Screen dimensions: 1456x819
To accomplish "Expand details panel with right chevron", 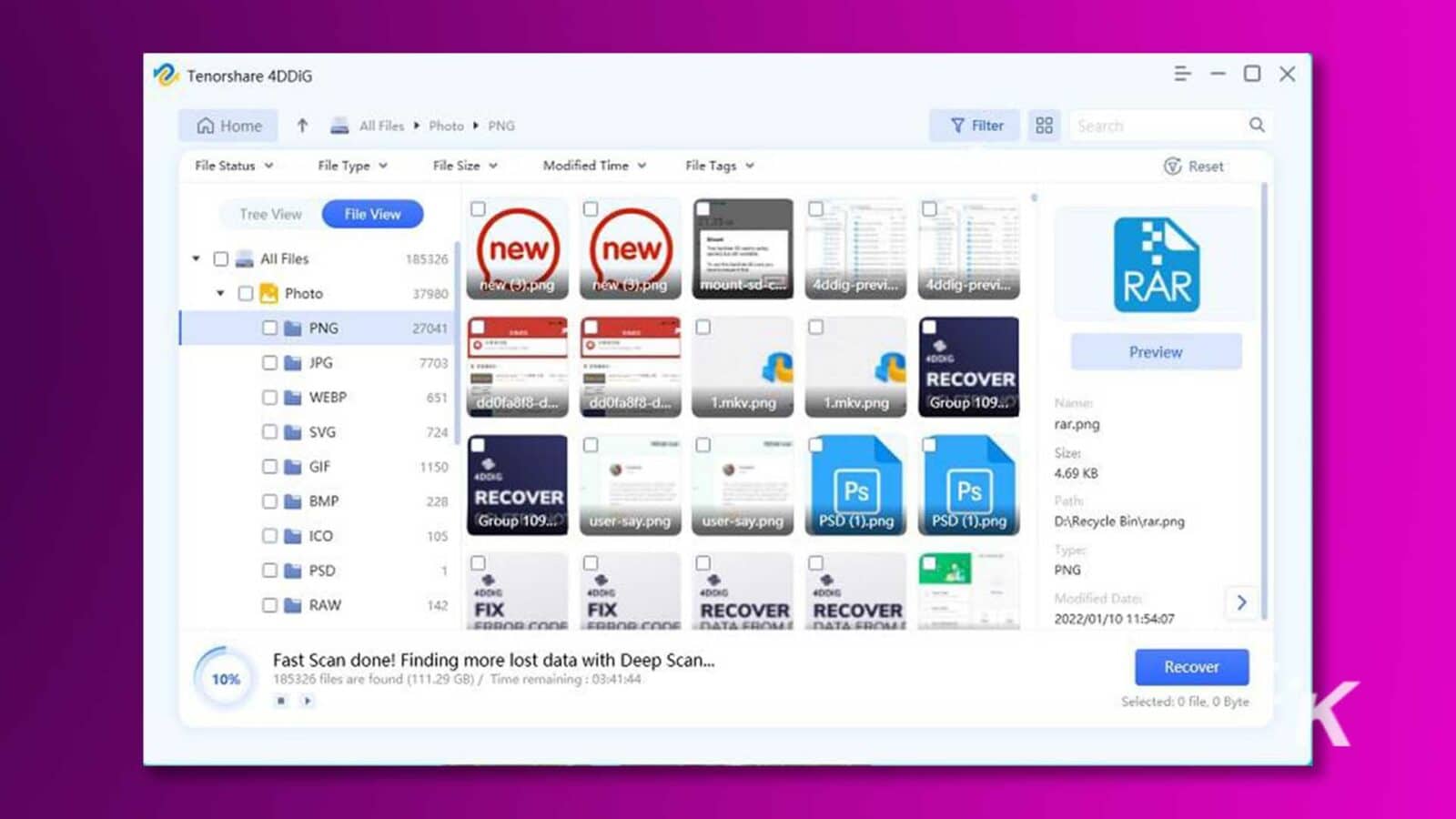I will click(1241, 602).
